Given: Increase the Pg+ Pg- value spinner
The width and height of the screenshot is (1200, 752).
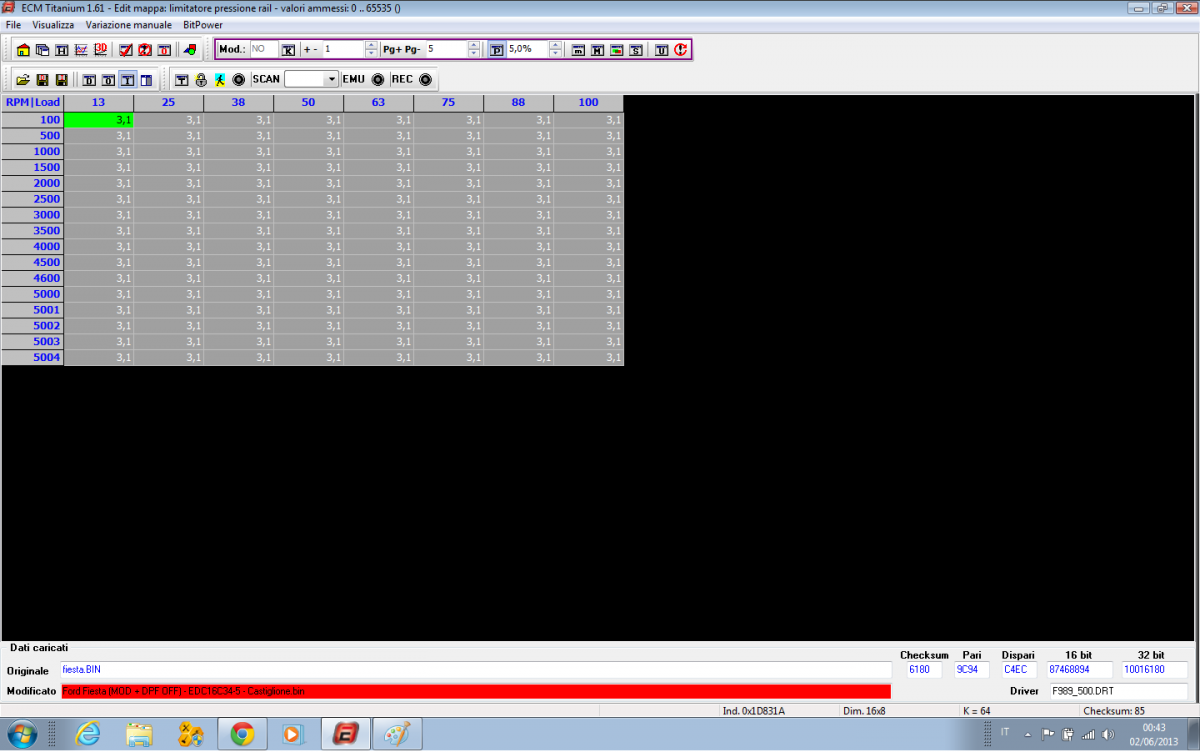Looking at the screenshot, I should pos(475,45).
